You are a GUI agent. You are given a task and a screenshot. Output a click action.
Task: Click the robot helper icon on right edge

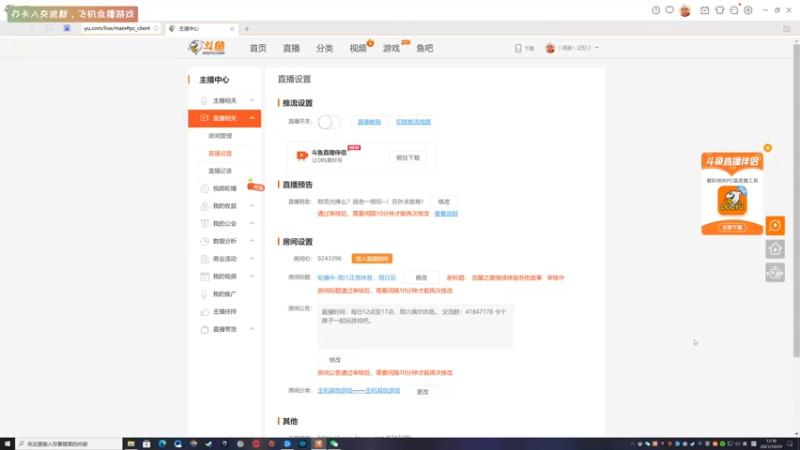775,273
